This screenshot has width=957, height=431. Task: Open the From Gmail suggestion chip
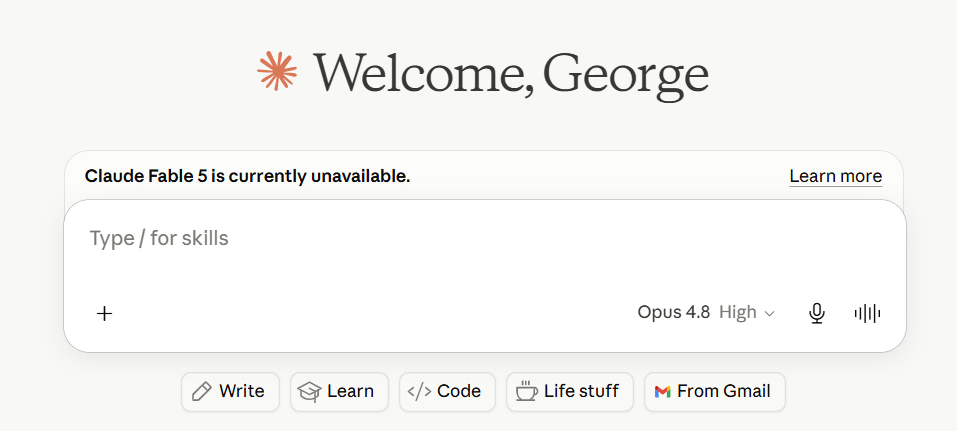(715, 391)
